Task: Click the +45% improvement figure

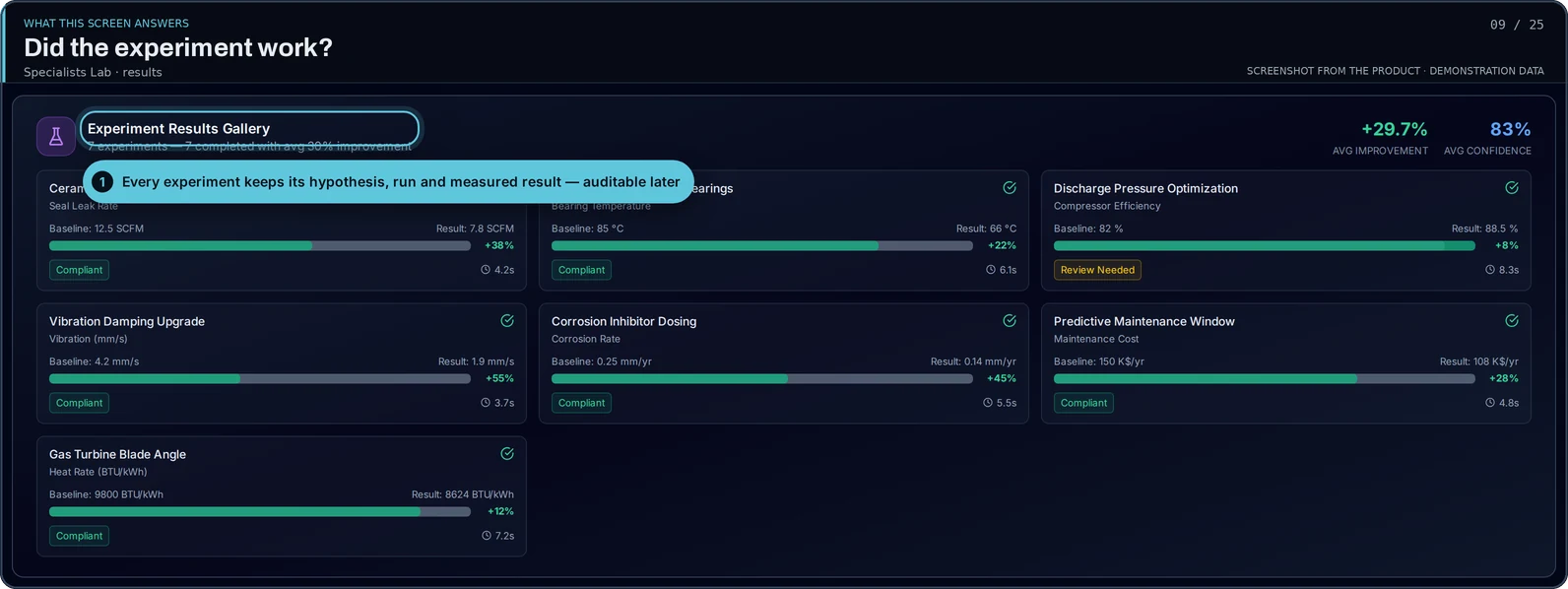Action: (x=1002, y=378)
